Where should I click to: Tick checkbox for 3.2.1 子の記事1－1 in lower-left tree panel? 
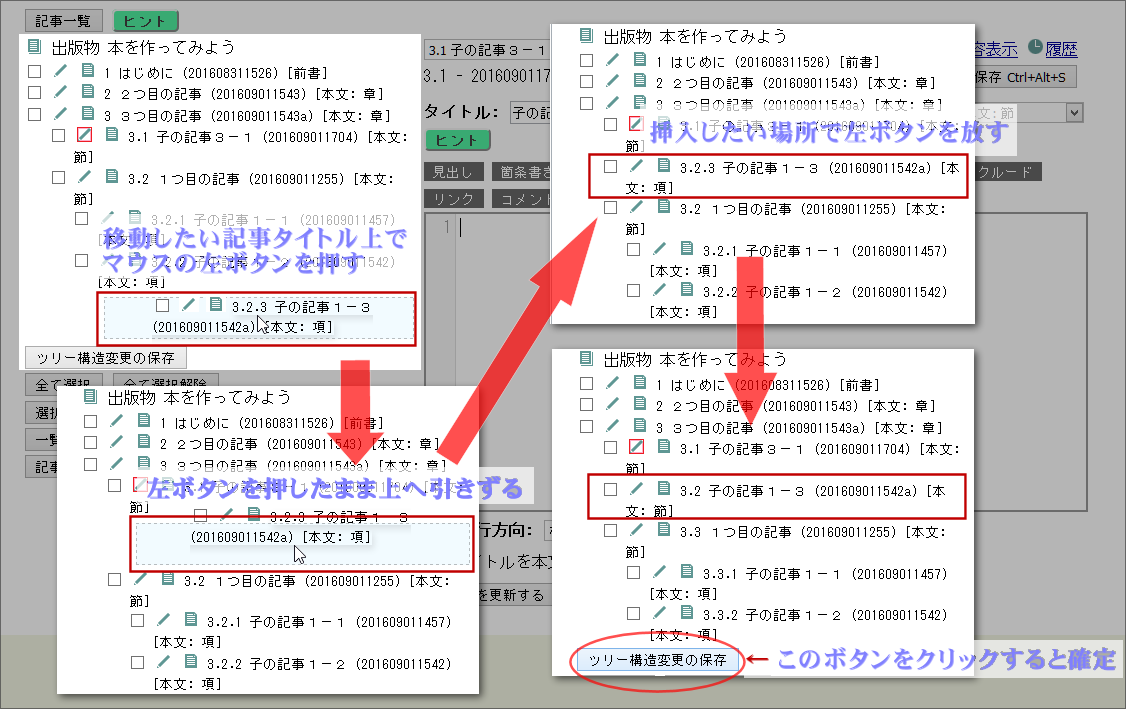(x=138, y=620)
